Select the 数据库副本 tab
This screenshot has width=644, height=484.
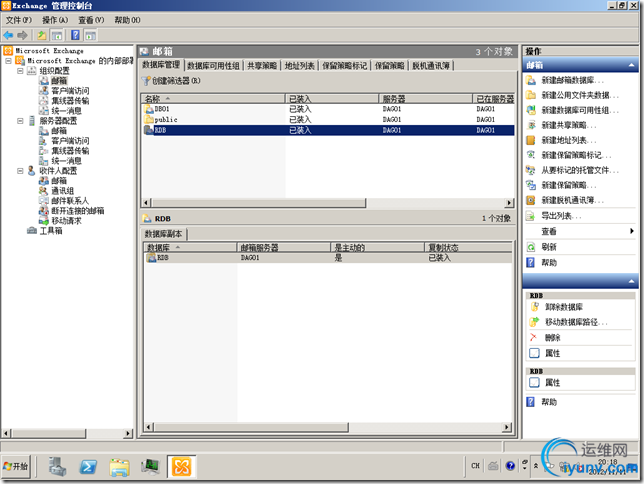(x=163, y=234)
